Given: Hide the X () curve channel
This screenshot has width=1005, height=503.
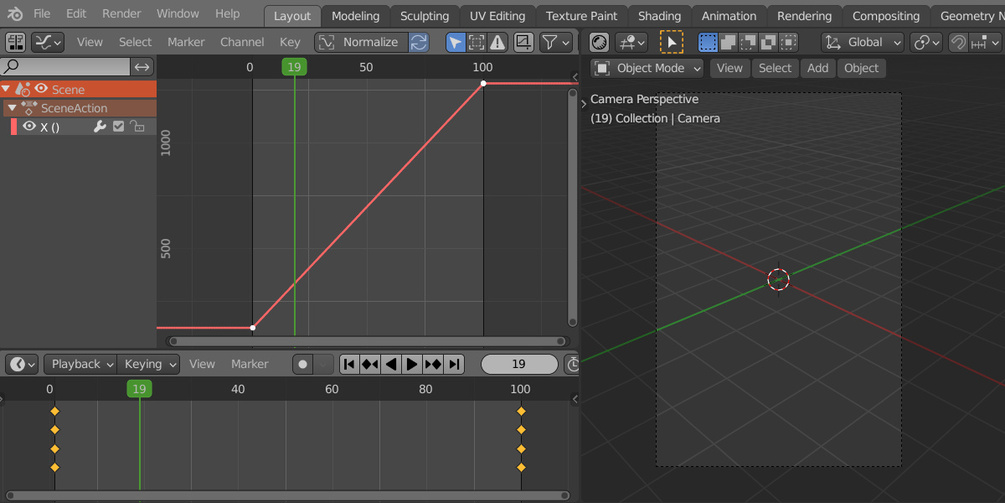Looking at the screenshot, I should 29,126.
